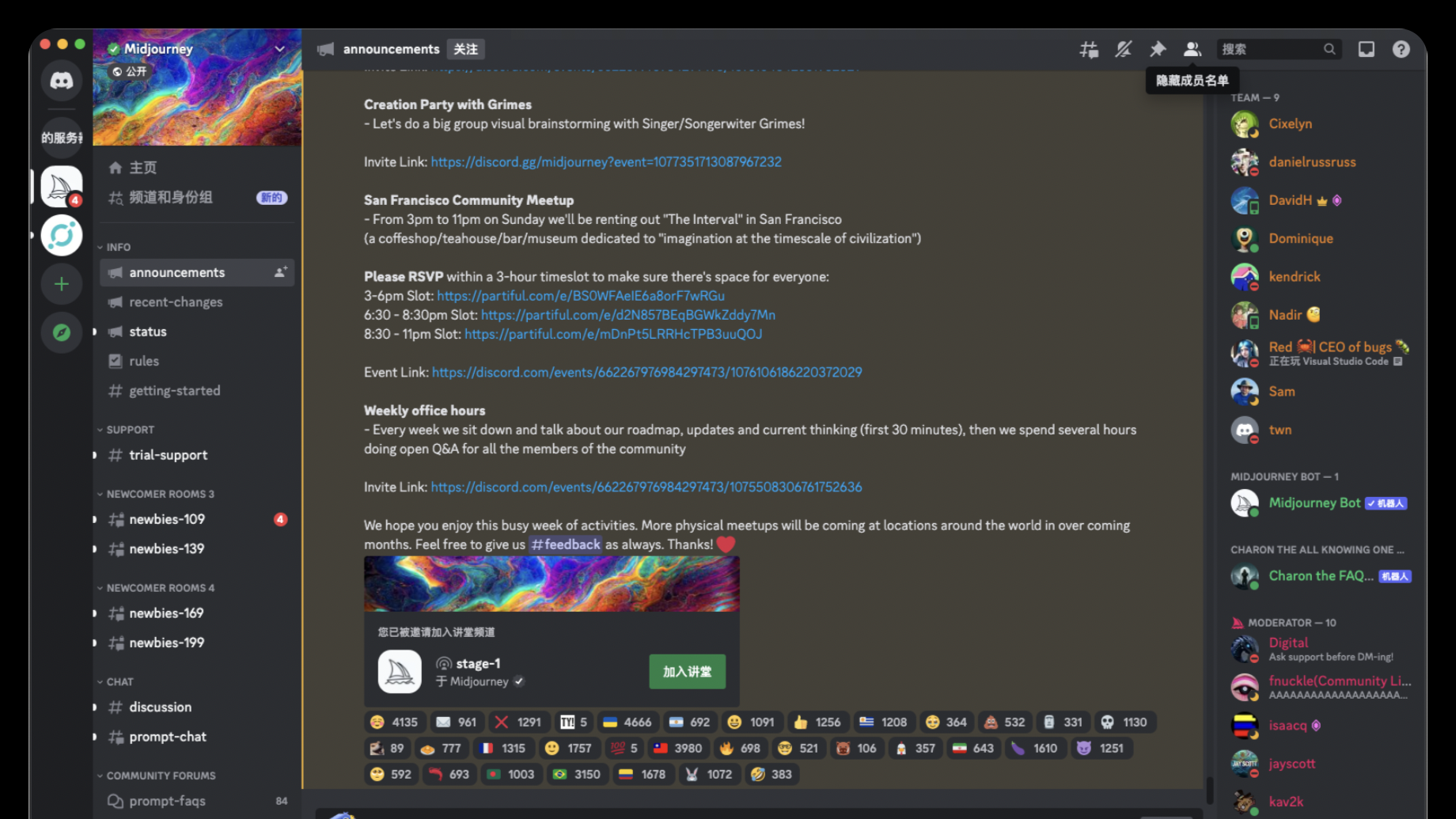
Task: Open the getting-started channel
Action: coord(197,390)
